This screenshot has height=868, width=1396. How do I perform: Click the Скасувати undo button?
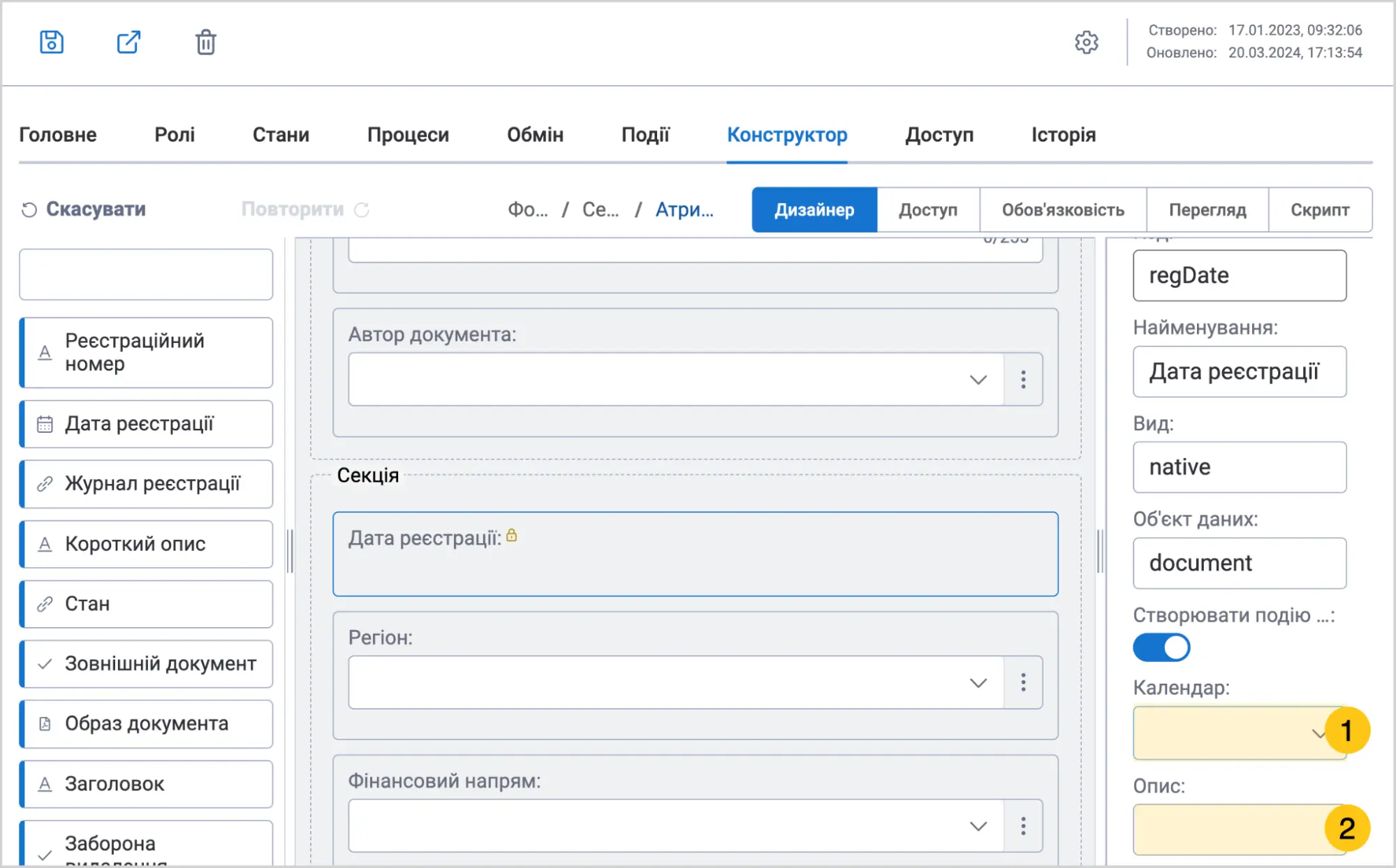[x=84, y=209]
